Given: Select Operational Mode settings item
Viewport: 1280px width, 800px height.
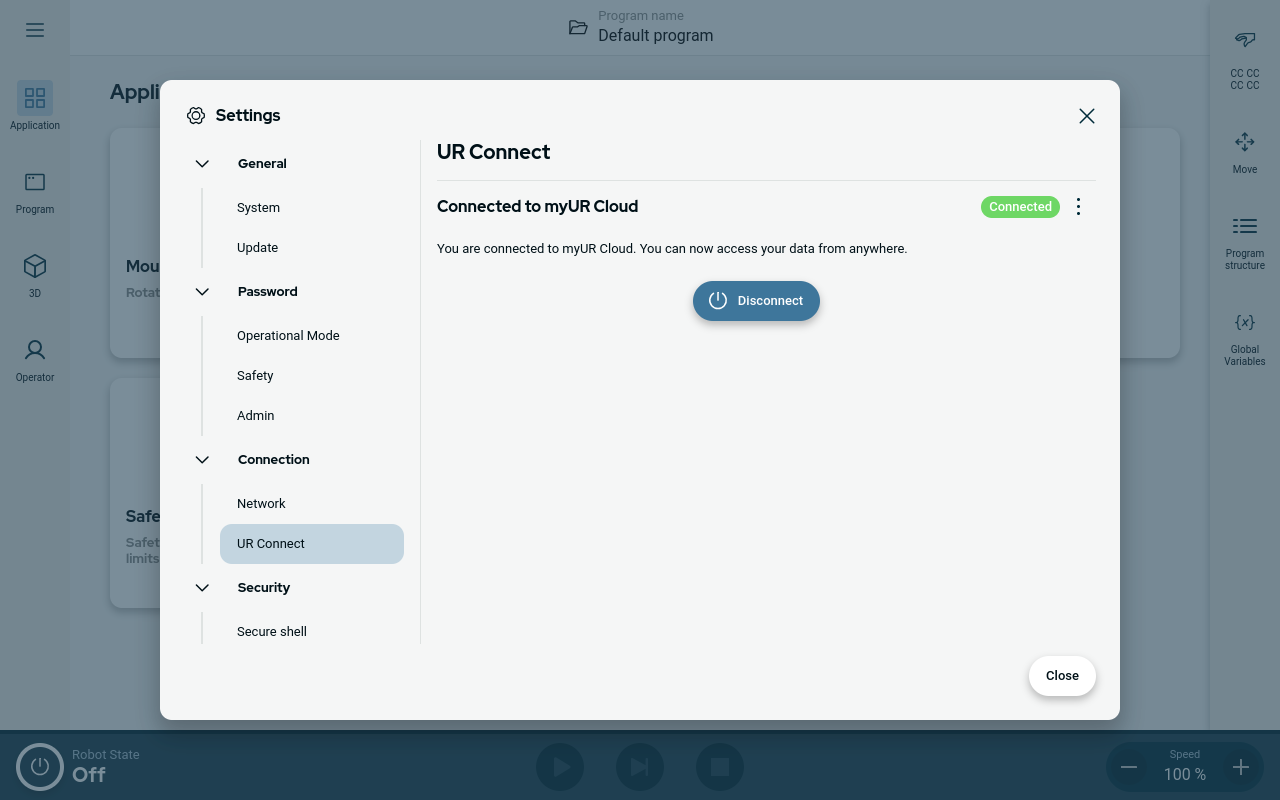Looking at the screenshot, I should [x=288, y=336].
